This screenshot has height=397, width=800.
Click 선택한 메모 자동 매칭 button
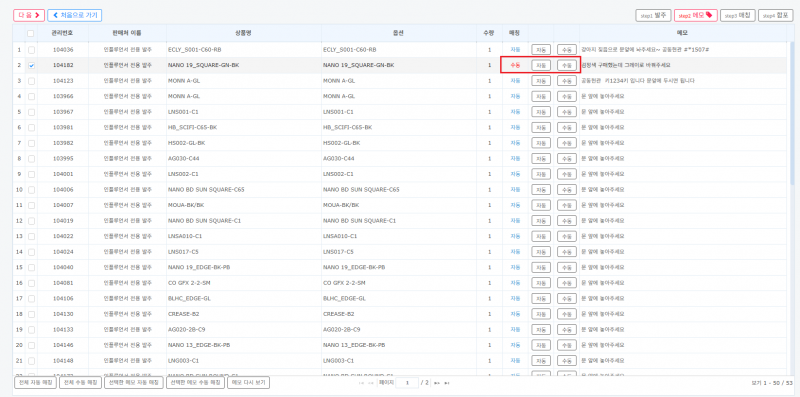(134, 382)
